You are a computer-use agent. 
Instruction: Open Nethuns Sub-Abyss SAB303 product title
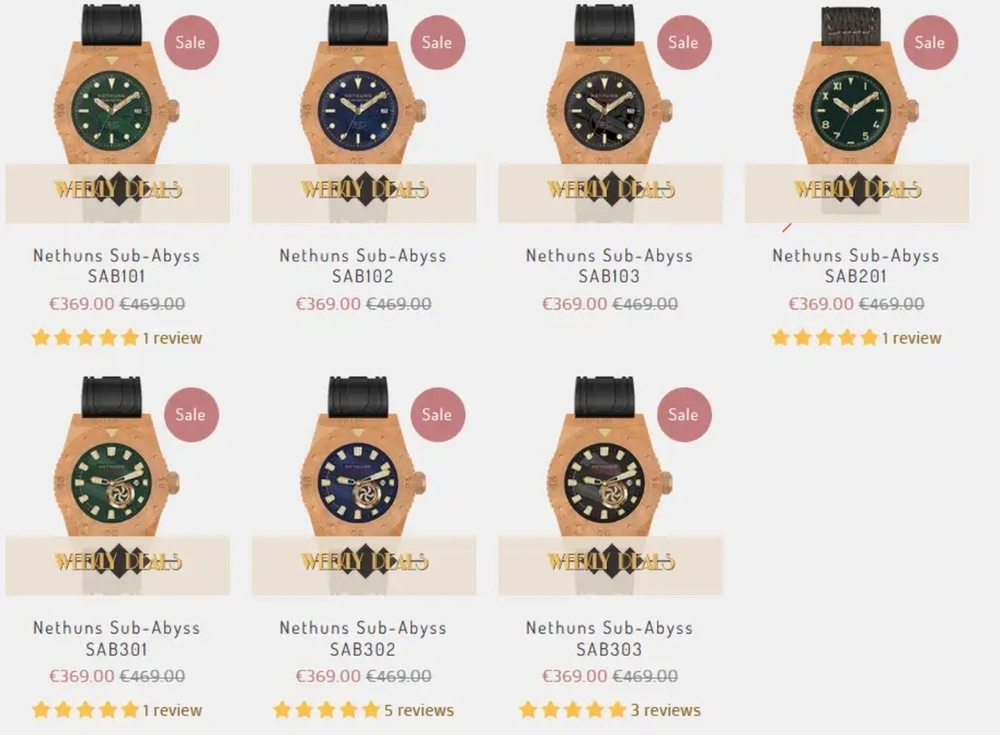(609, 638)
